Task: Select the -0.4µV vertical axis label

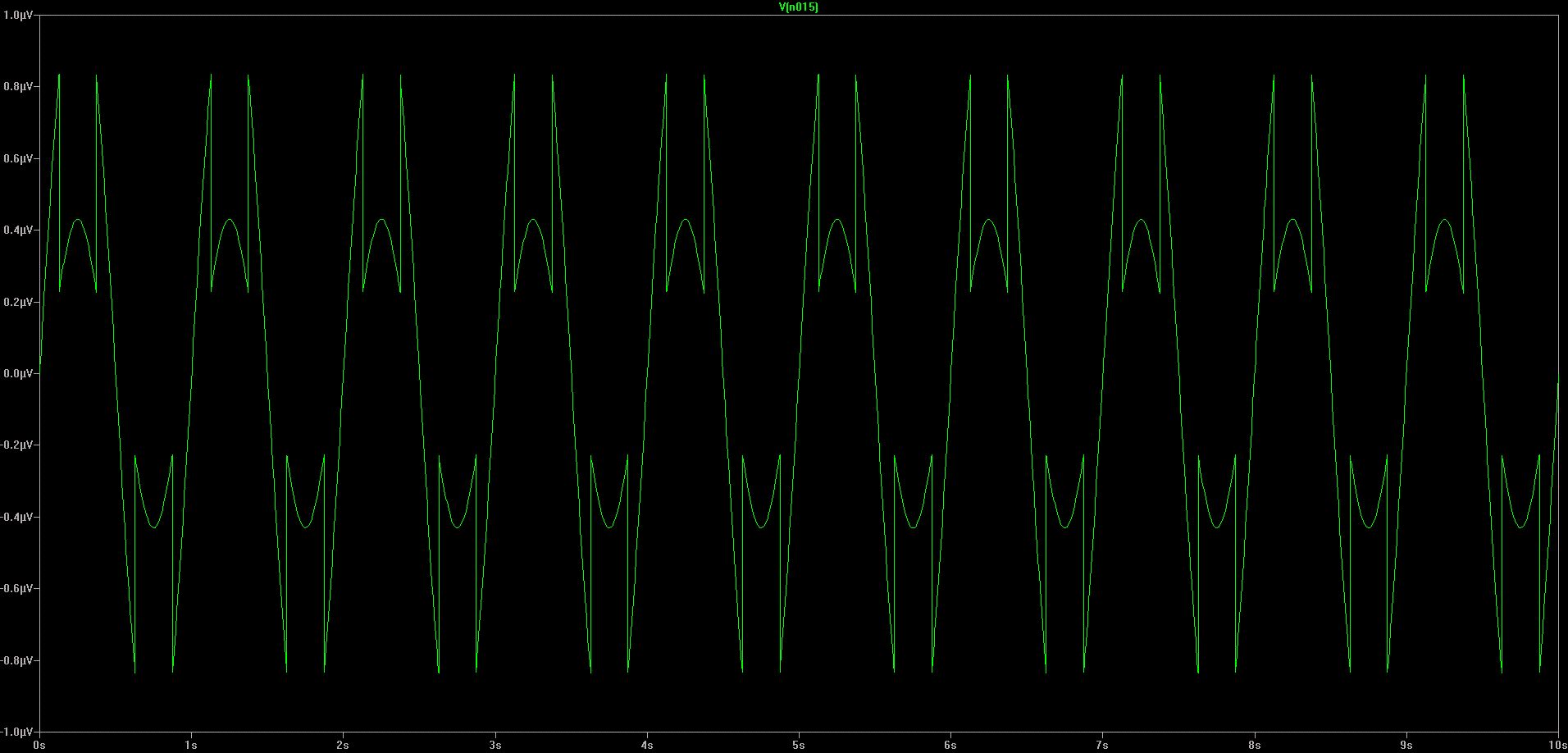Action: click(x=17, y=517)
